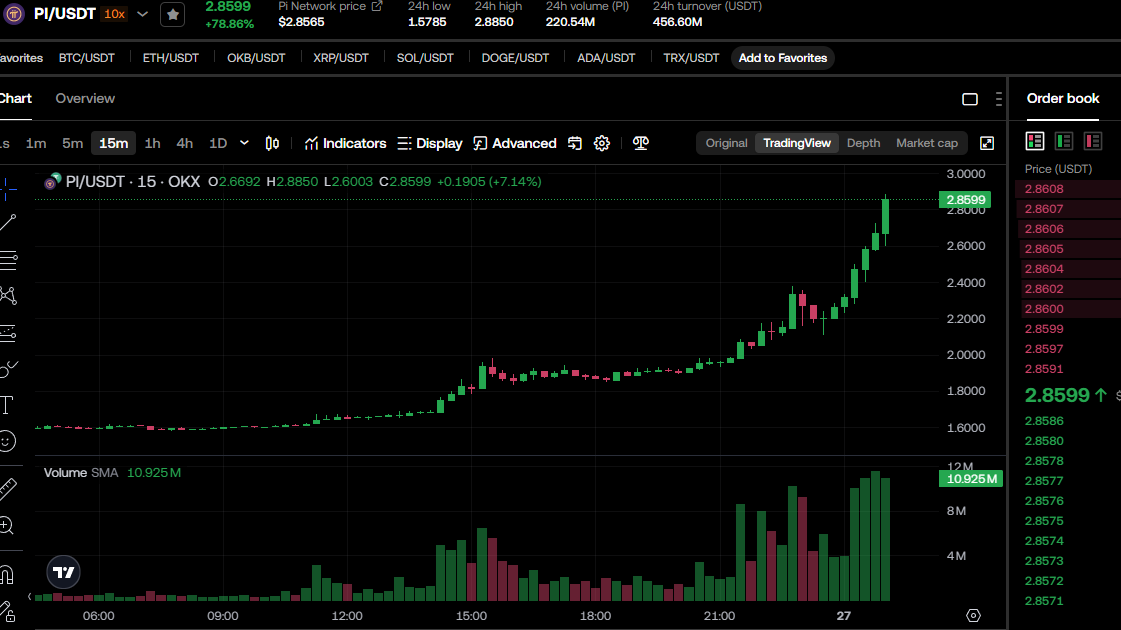Select the 1D timeframe
The image size is (1121, 630).
tap(218, 143)
